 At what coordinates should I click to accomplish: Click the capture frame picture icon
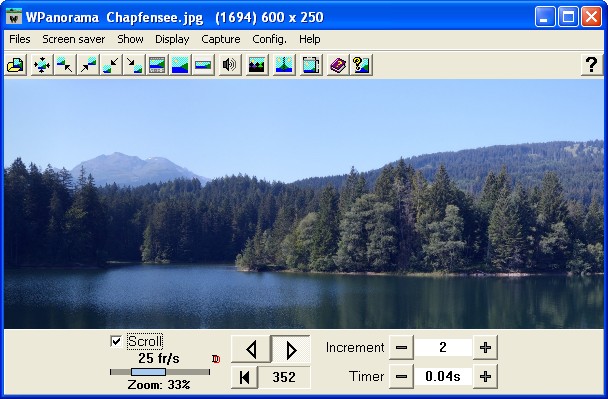[x=311, y=65]
